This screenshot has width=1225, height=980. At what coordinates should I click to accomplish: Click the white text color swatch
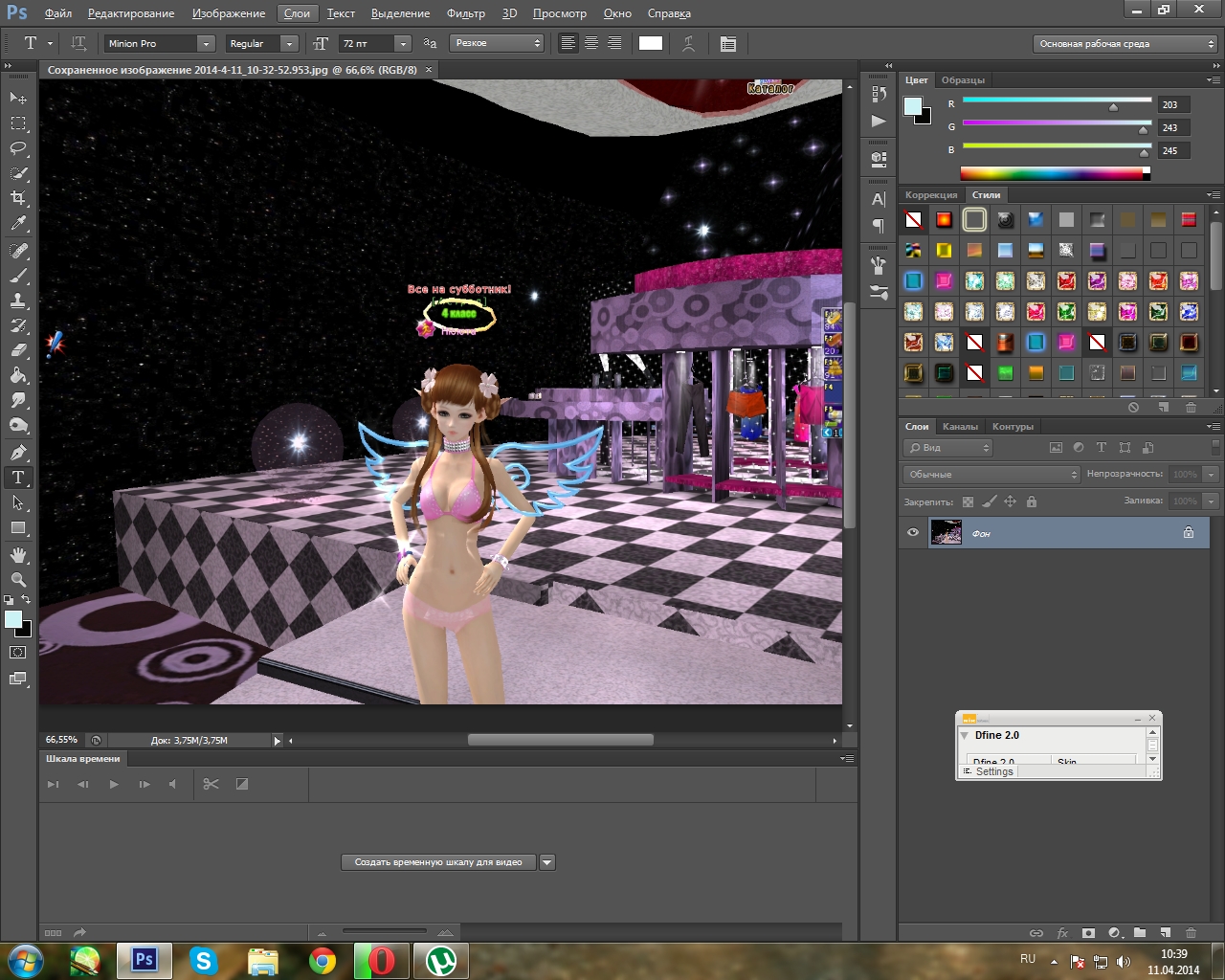tap(651, 44)
